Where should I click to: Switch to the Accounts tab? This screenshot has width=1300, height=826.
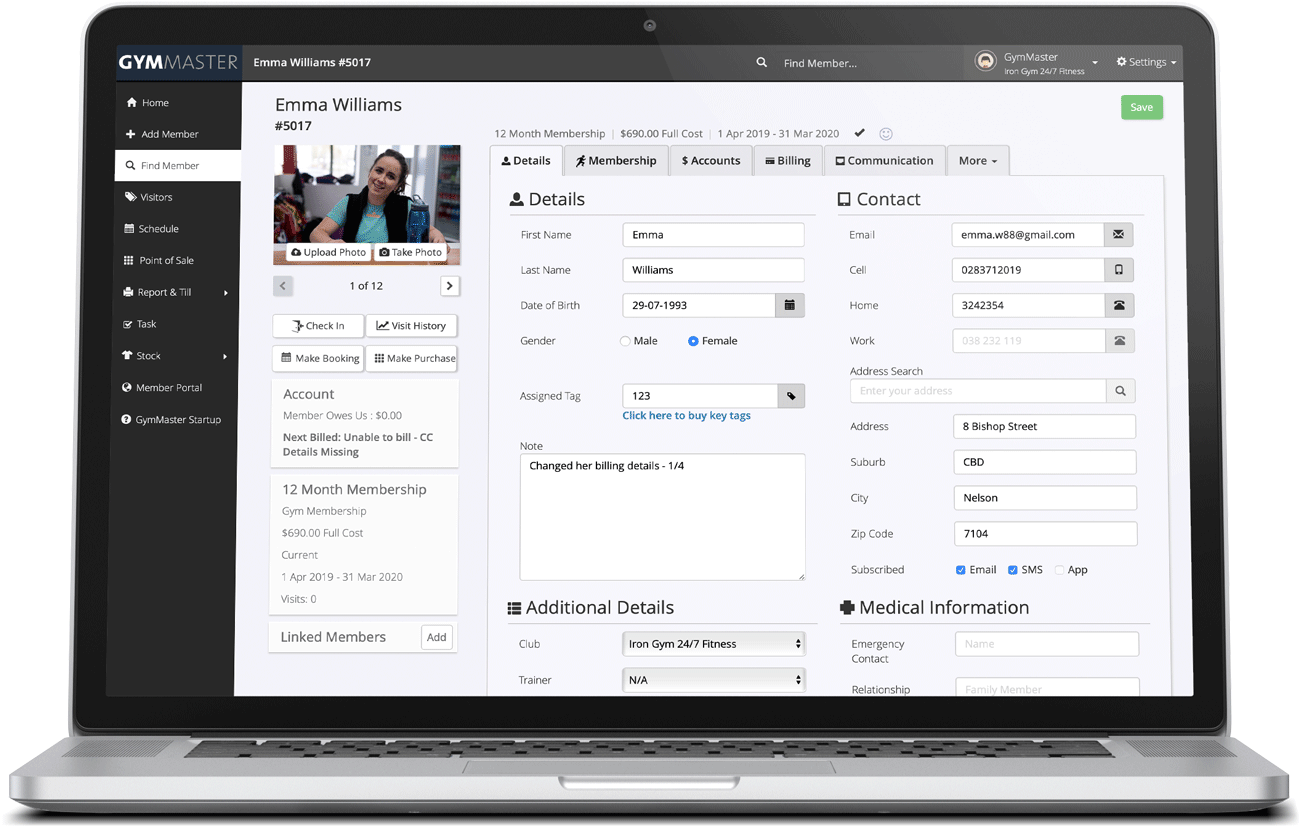pos(711,161)
